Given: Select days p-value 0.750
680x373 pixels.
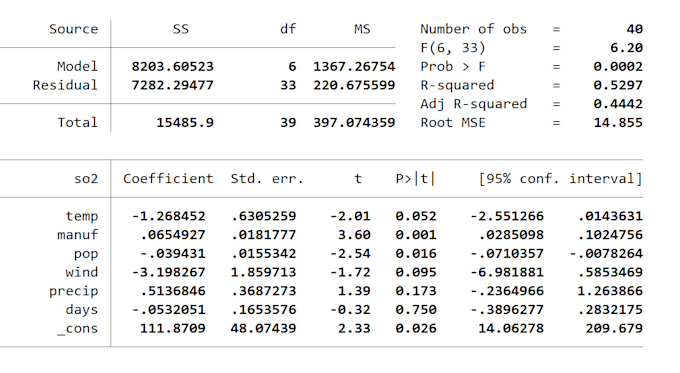Looking at the screenshot, I should tap(416, 310).
